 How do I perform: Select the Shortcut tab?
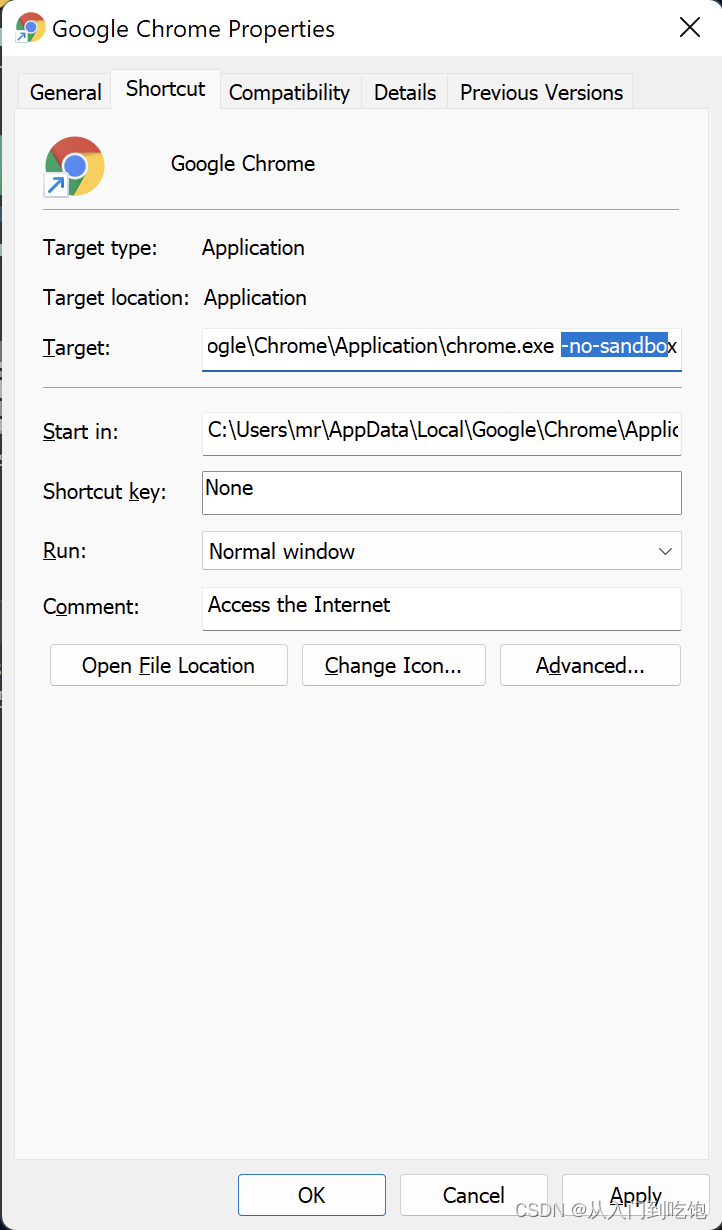[x=166, y=88]
